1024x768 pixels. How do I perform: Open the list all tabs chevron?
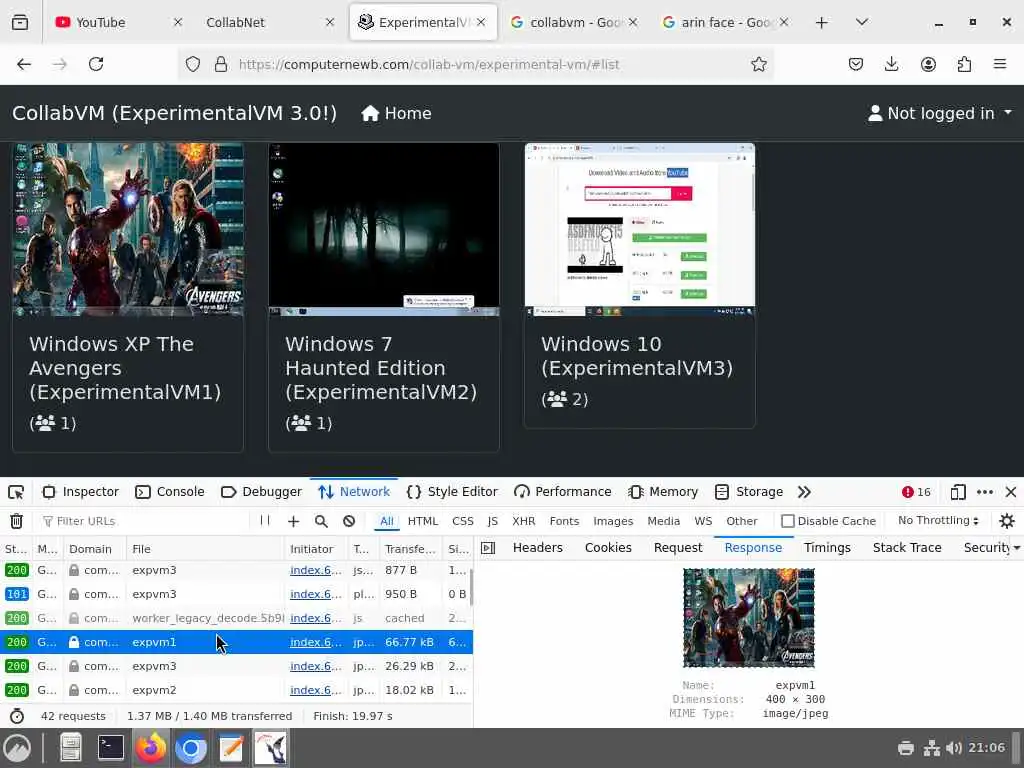(861, 23)
